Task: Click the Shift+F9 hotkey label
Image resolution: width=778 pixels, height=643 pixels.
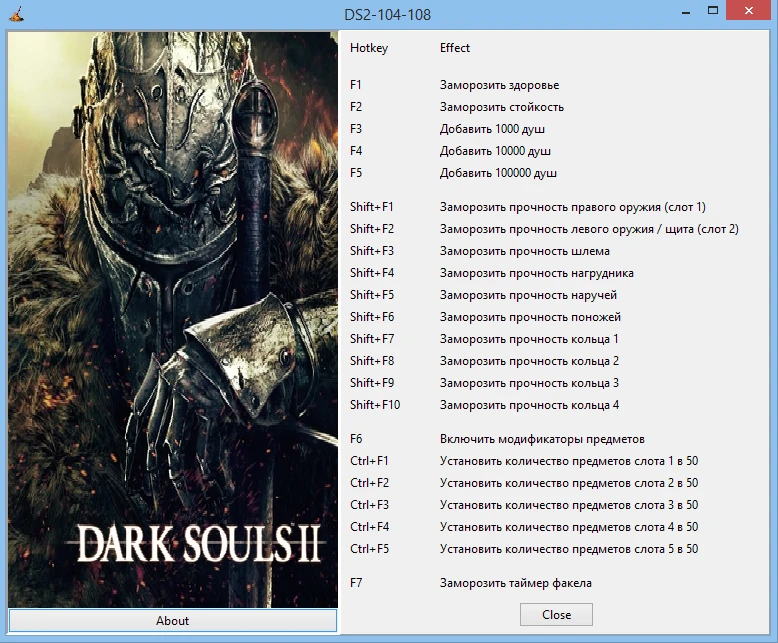Action: 372,383
